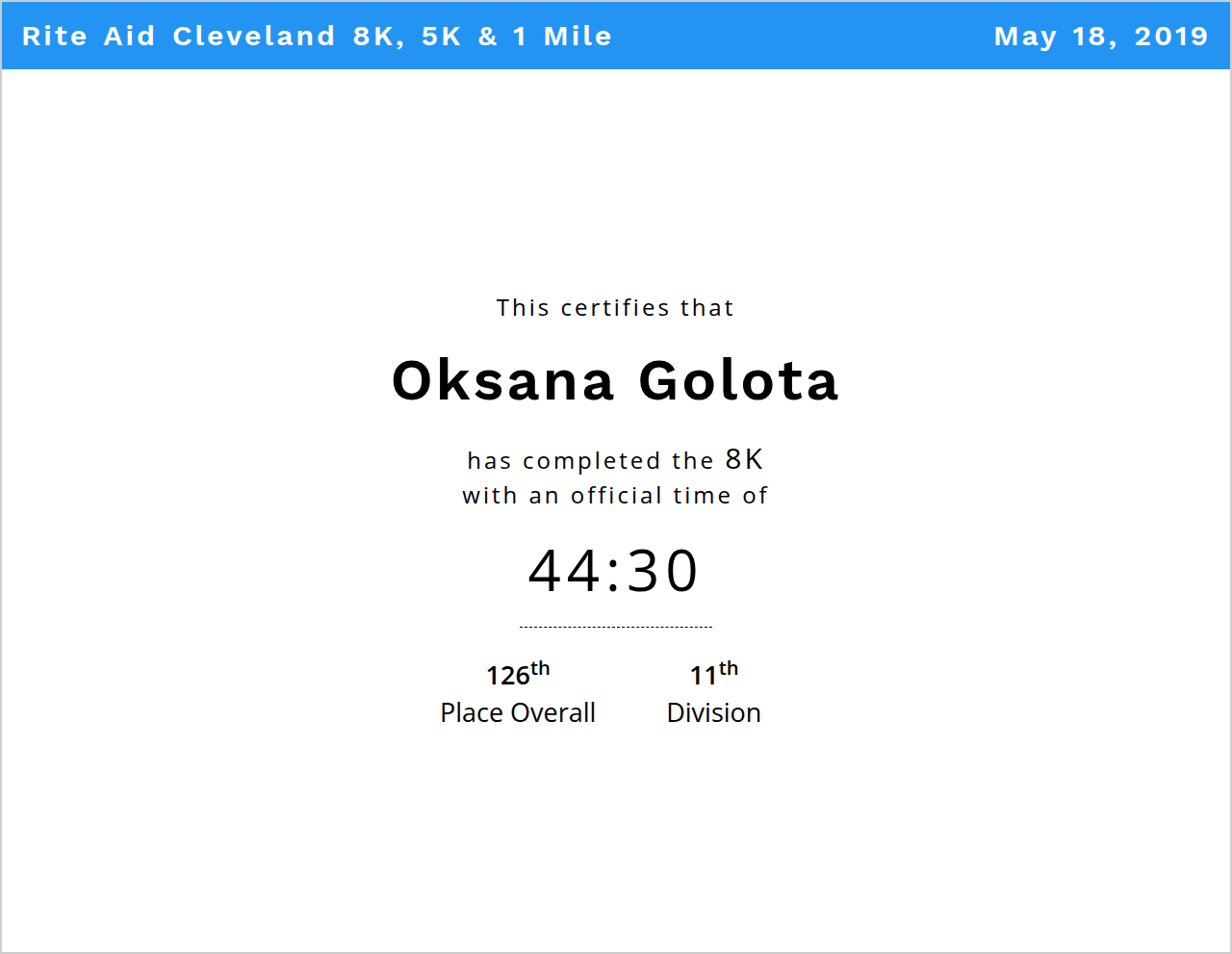Click the May 18, 2019 date
This screenshot has height=954, width=1232.
point(1100,37)
